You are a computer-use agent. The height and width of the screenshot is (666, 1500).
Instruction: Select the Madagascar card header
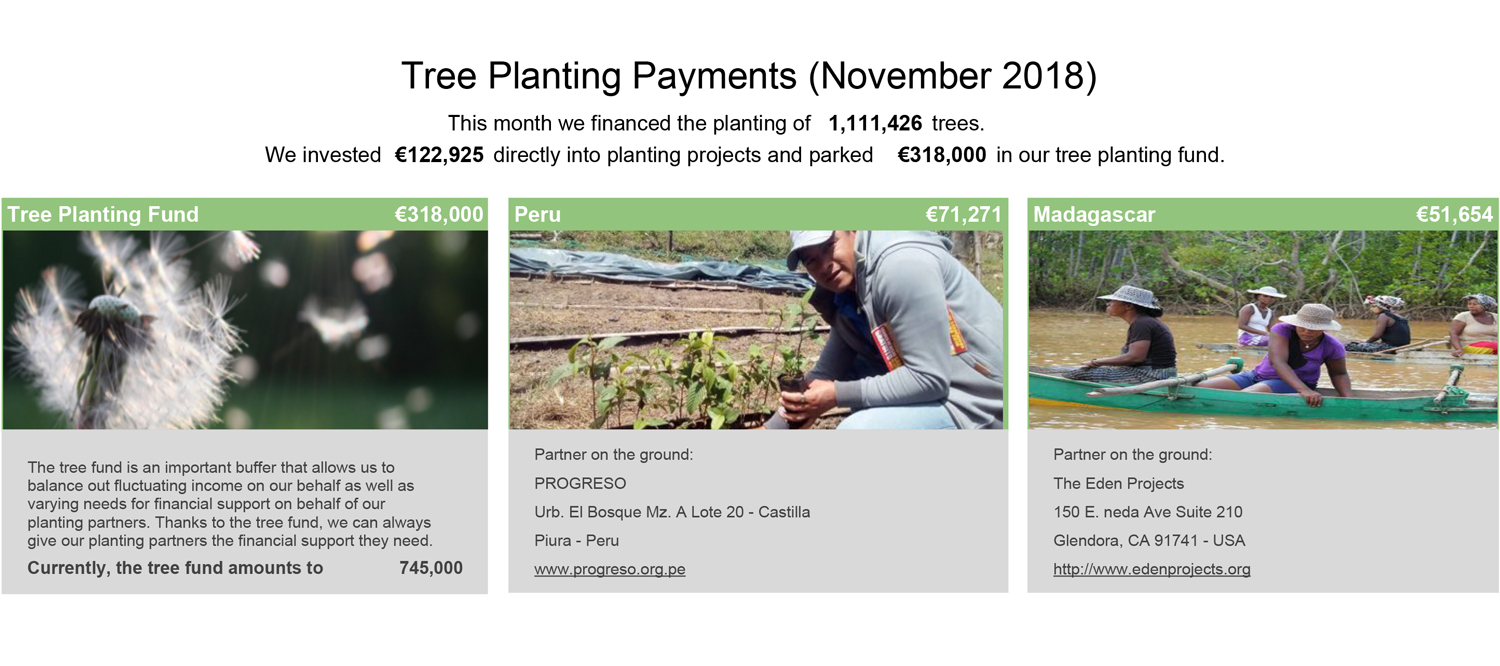point(1263,214)
